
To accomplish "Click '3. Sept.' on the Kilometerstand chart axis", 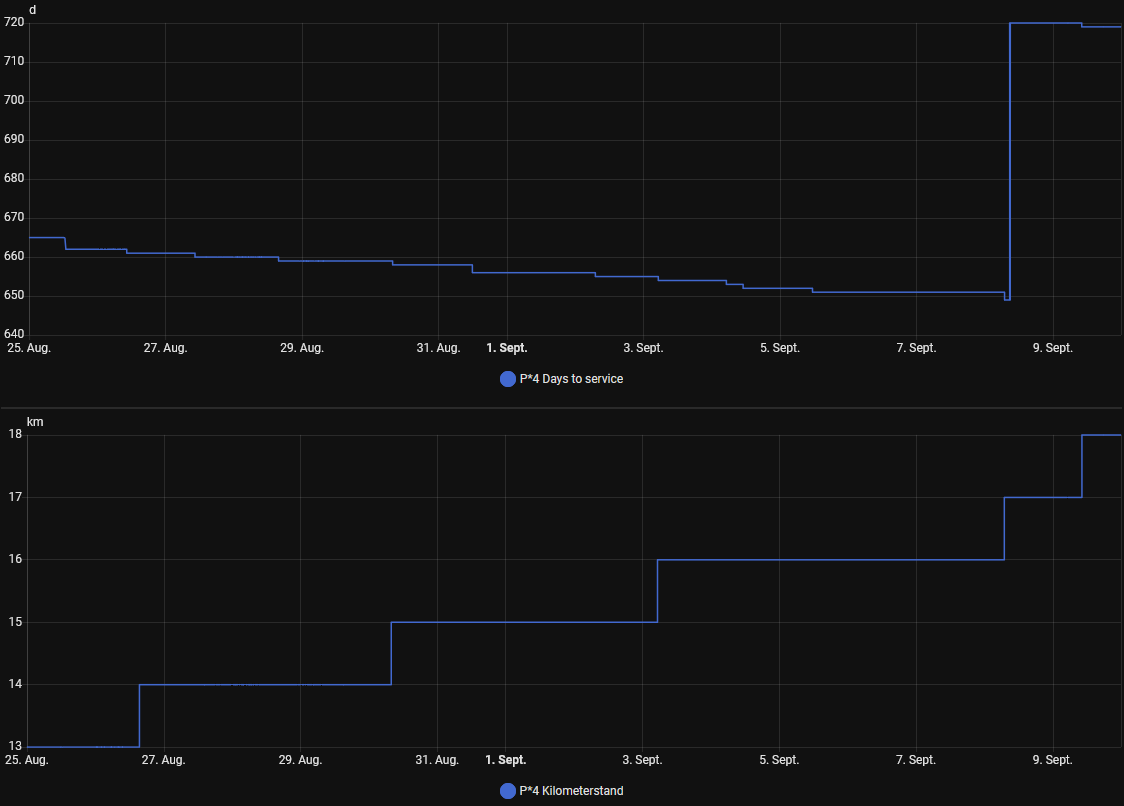I will click(642, 759).
